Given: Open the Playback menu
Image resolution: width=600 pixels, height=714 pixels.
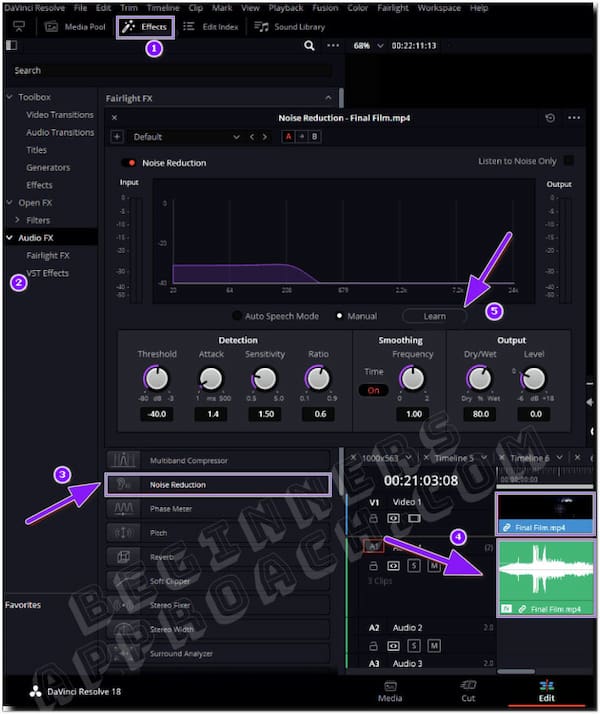Looking at the screenshot, I should coord(286,8).
